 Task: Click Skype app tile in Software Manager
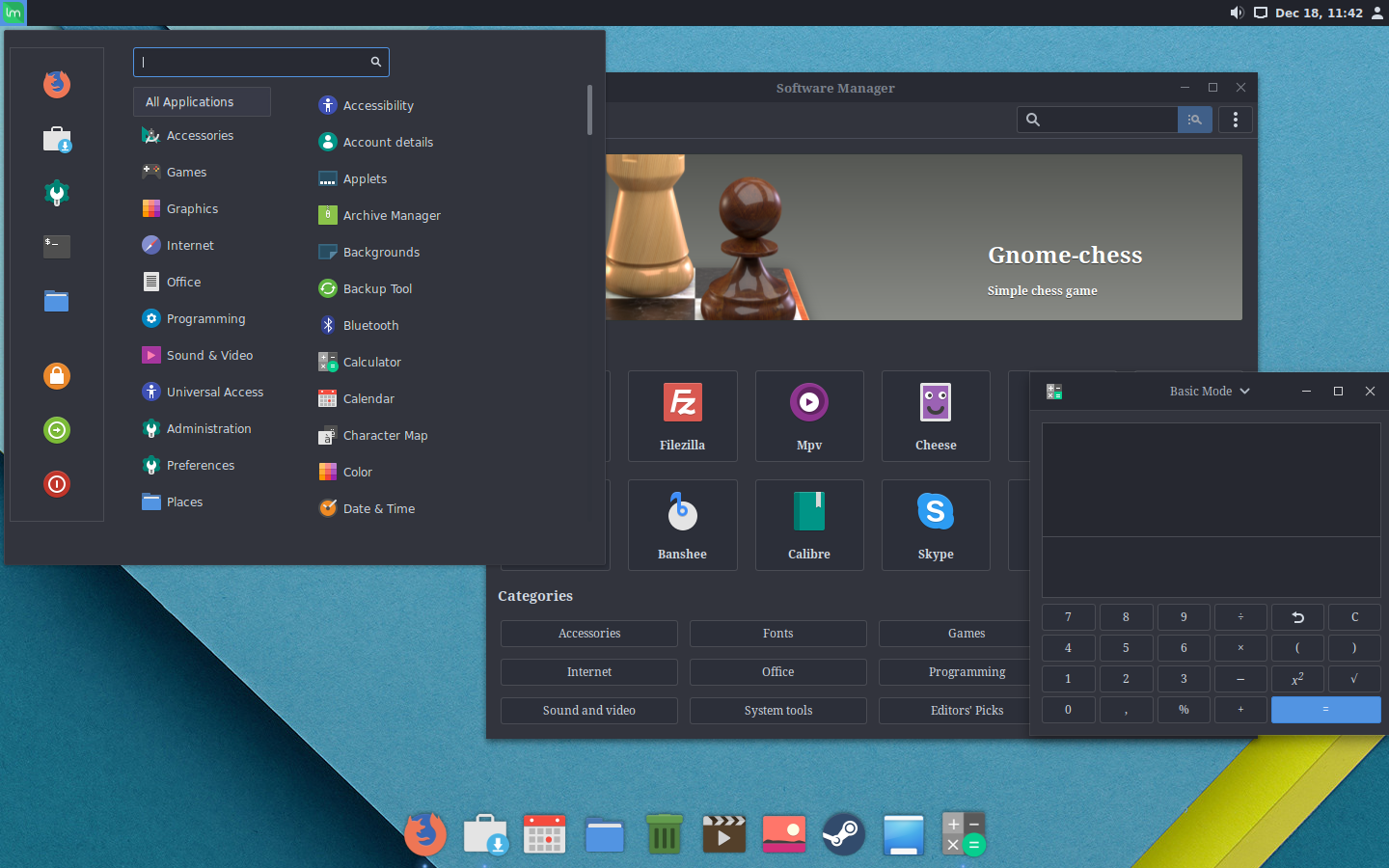coord(936,526)
